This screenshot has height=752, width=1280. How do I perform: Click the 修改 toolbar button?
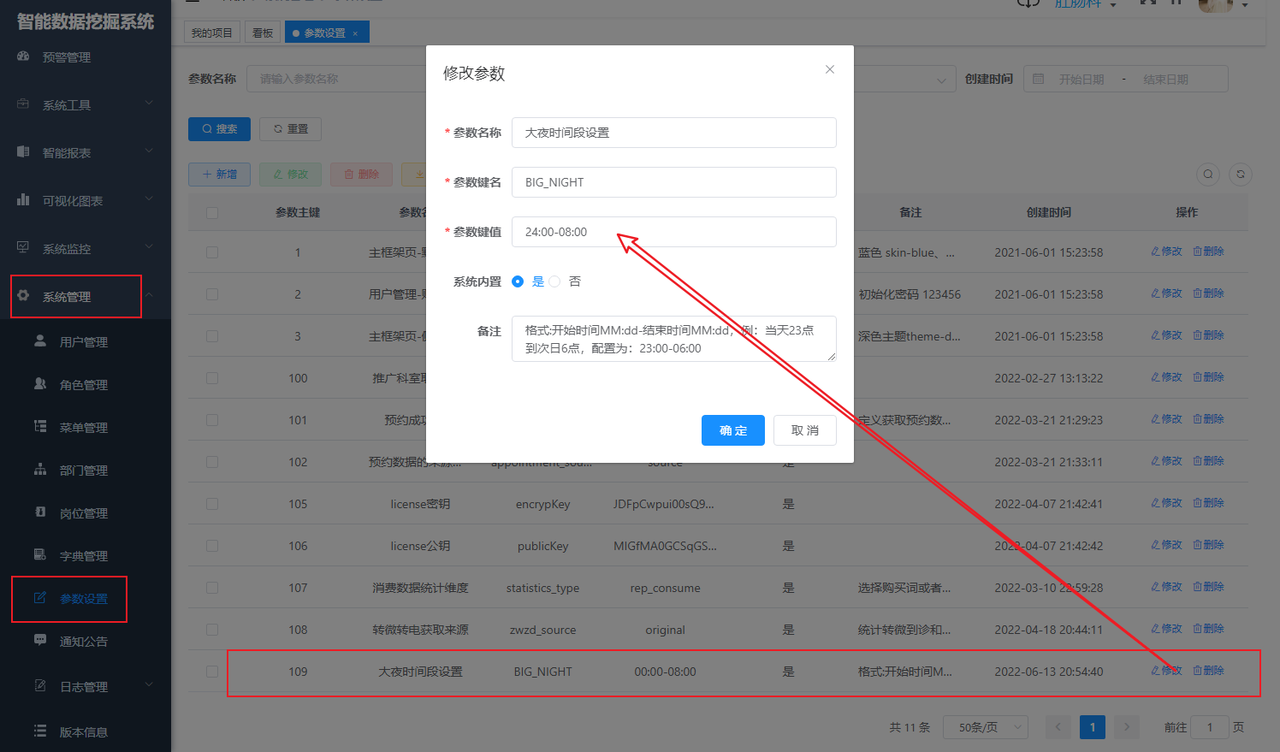(290, 174)
